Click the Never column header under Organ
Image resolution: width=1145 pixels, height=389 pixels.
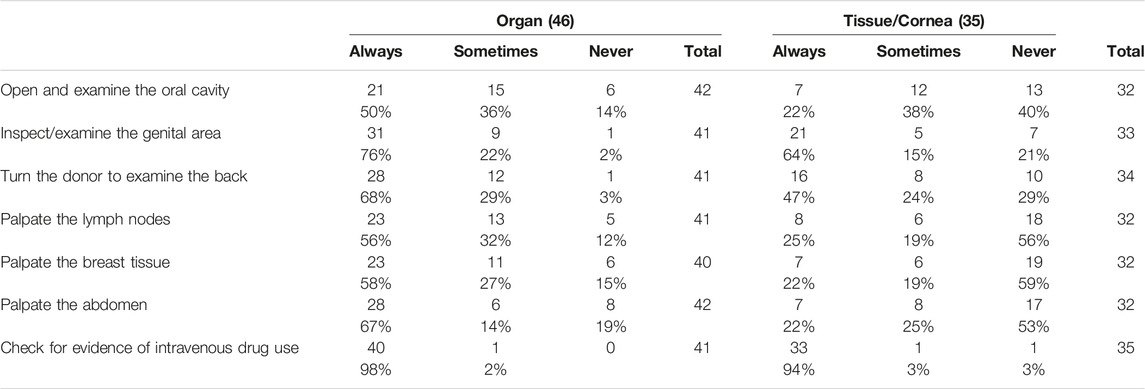610,52
